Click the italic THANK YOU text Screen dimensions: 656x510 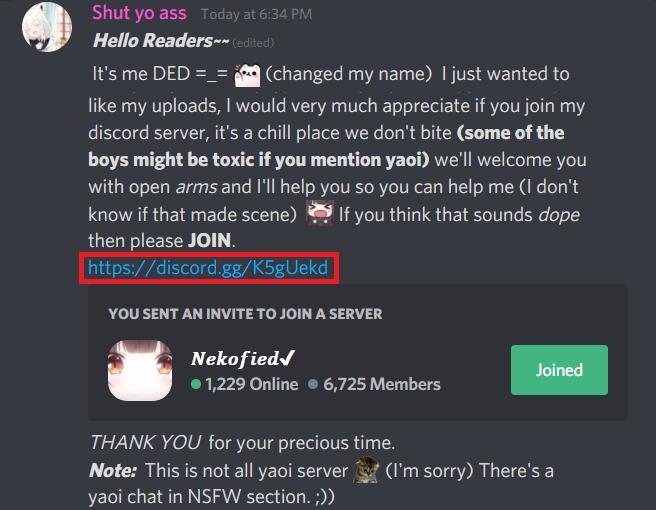146,443
